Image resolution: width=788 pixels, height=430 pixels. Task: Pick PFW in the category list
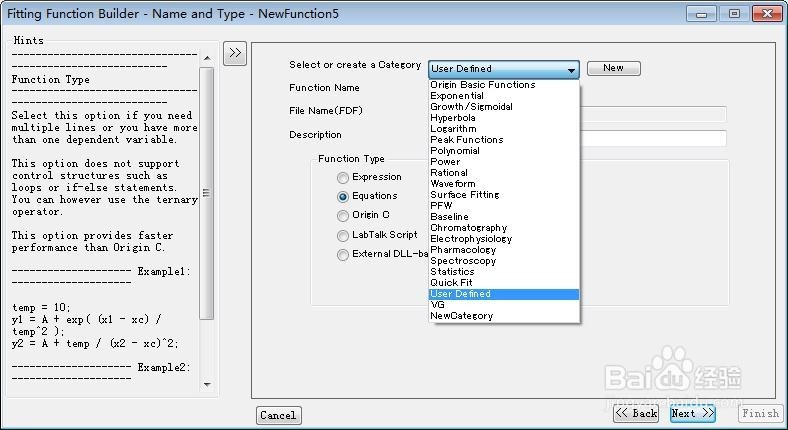coord(504,206)
